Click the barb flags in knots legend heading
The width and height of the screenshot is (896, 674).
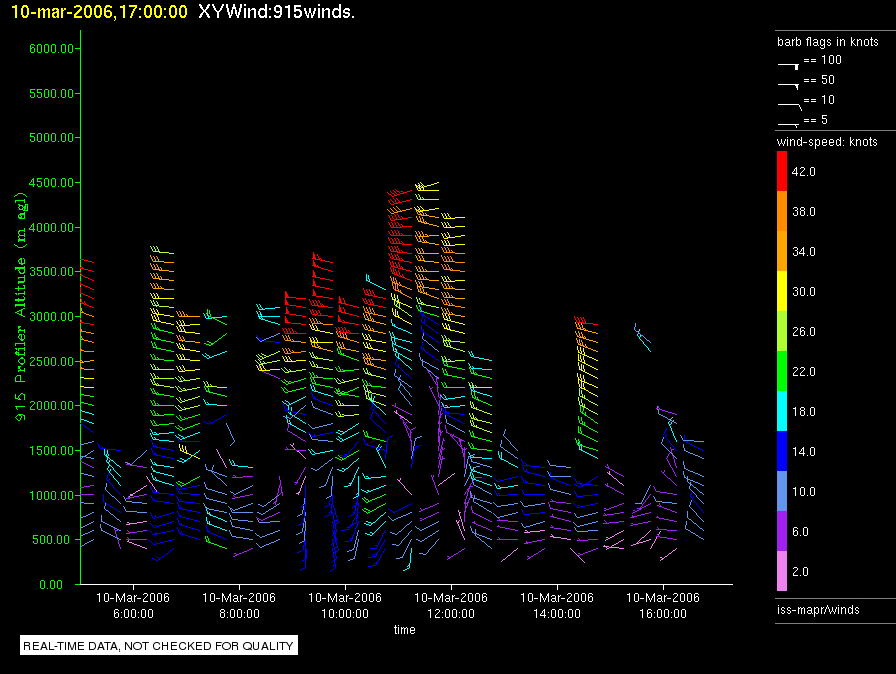pyautogui.click(x=827, y=42)
